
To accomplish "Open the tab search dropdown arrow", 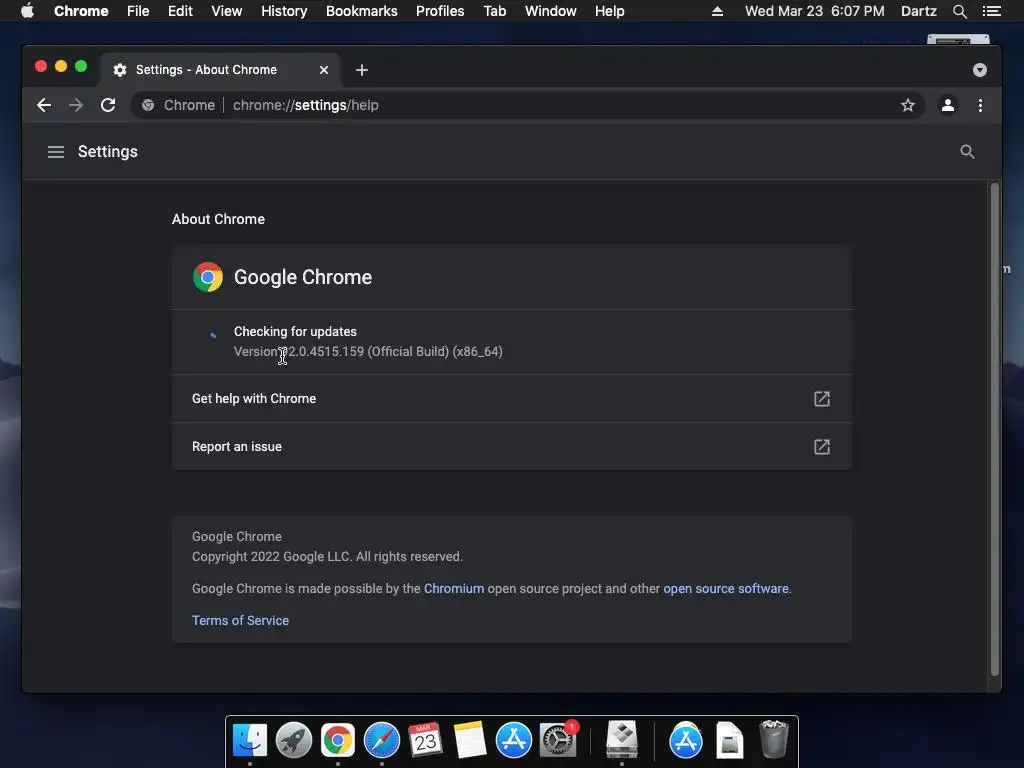I will click(980, 70).
